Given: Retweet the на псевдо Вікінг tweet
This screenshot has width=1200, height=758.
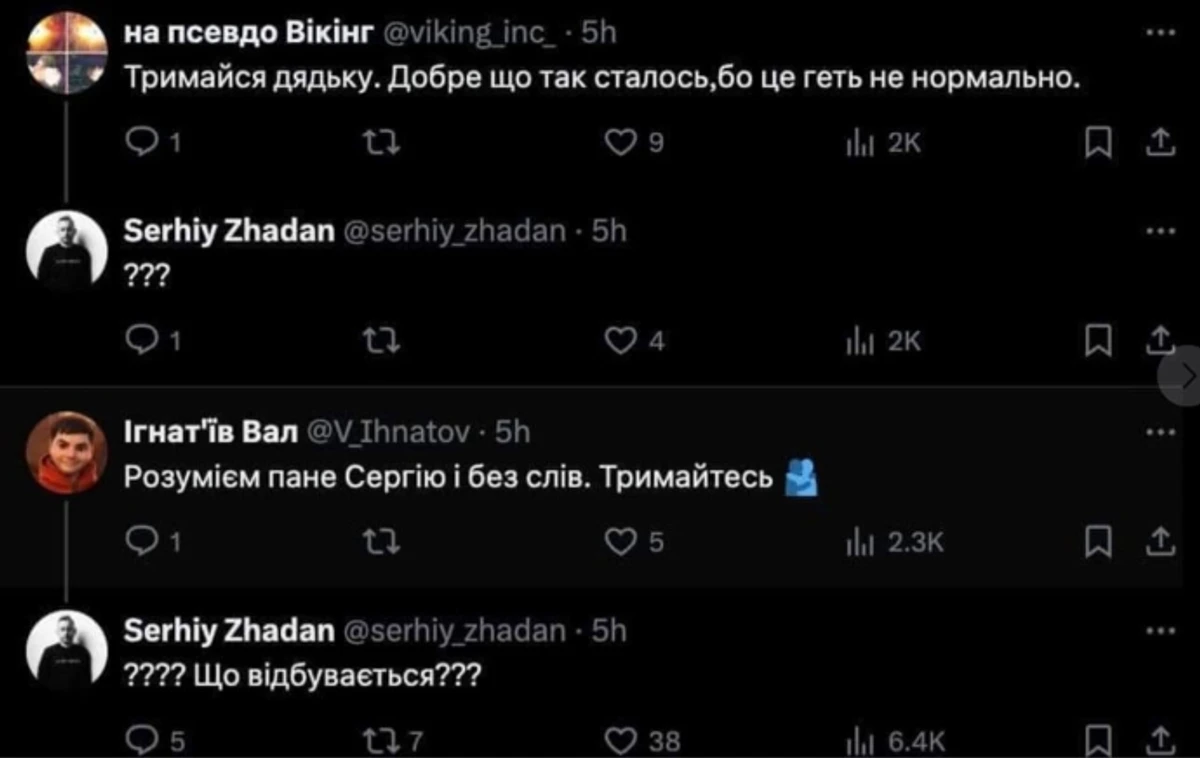Looking at the screenshot, I should 382,145.
